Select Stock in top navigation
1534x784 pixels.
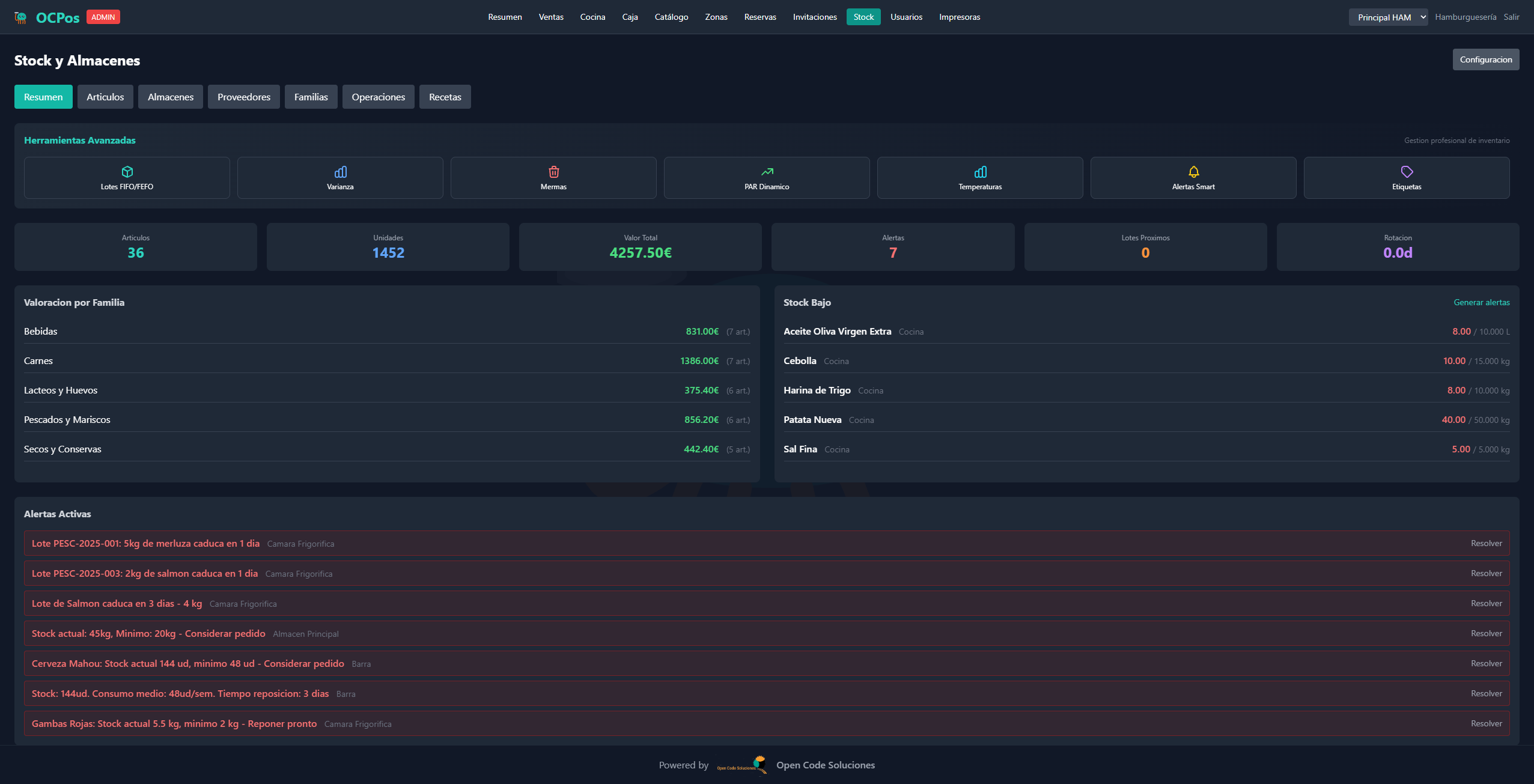[863, 17]
